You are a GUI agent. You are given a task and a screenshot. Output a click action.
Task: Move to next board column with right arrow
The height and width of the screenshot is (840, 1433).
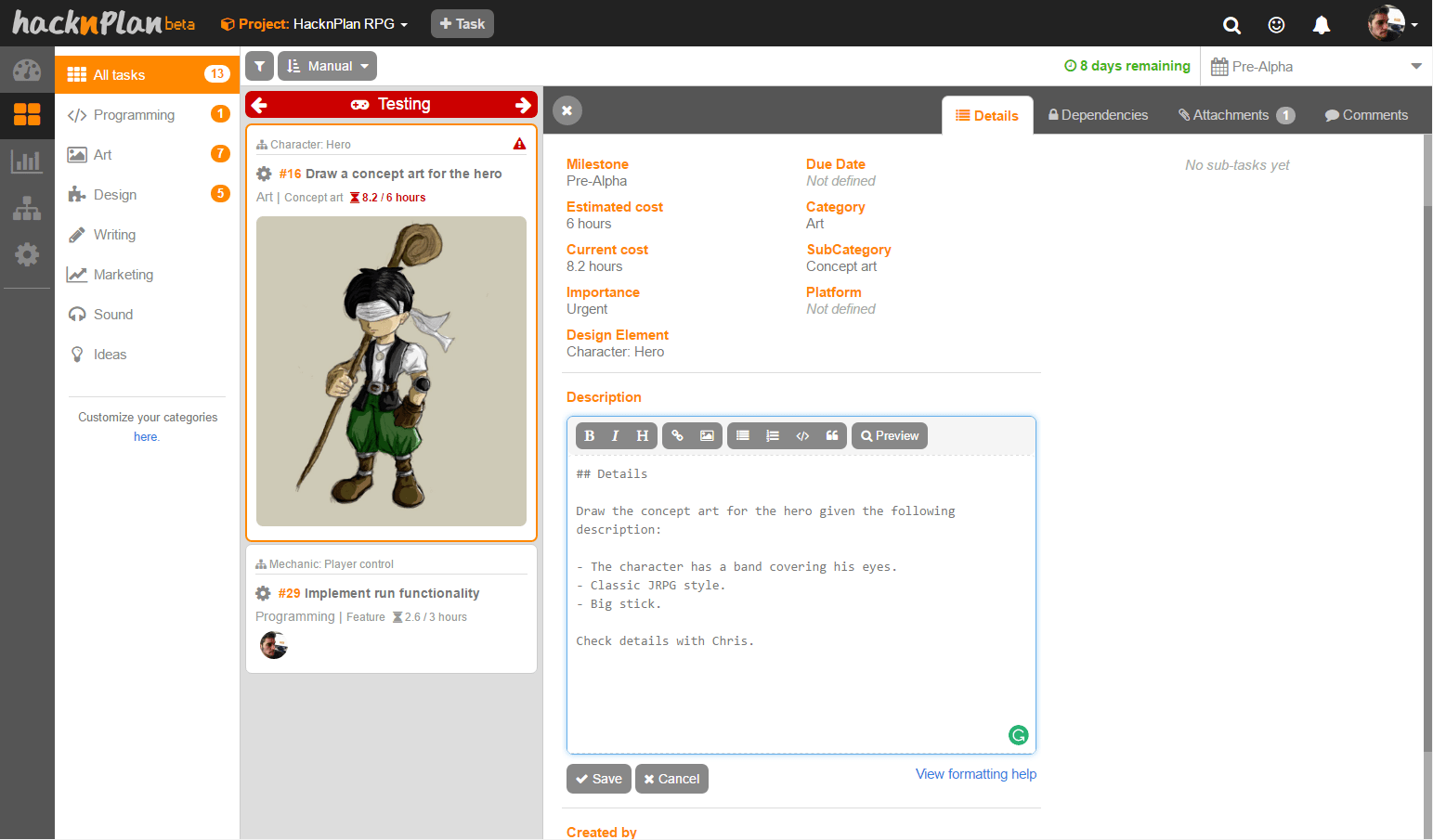523,105
